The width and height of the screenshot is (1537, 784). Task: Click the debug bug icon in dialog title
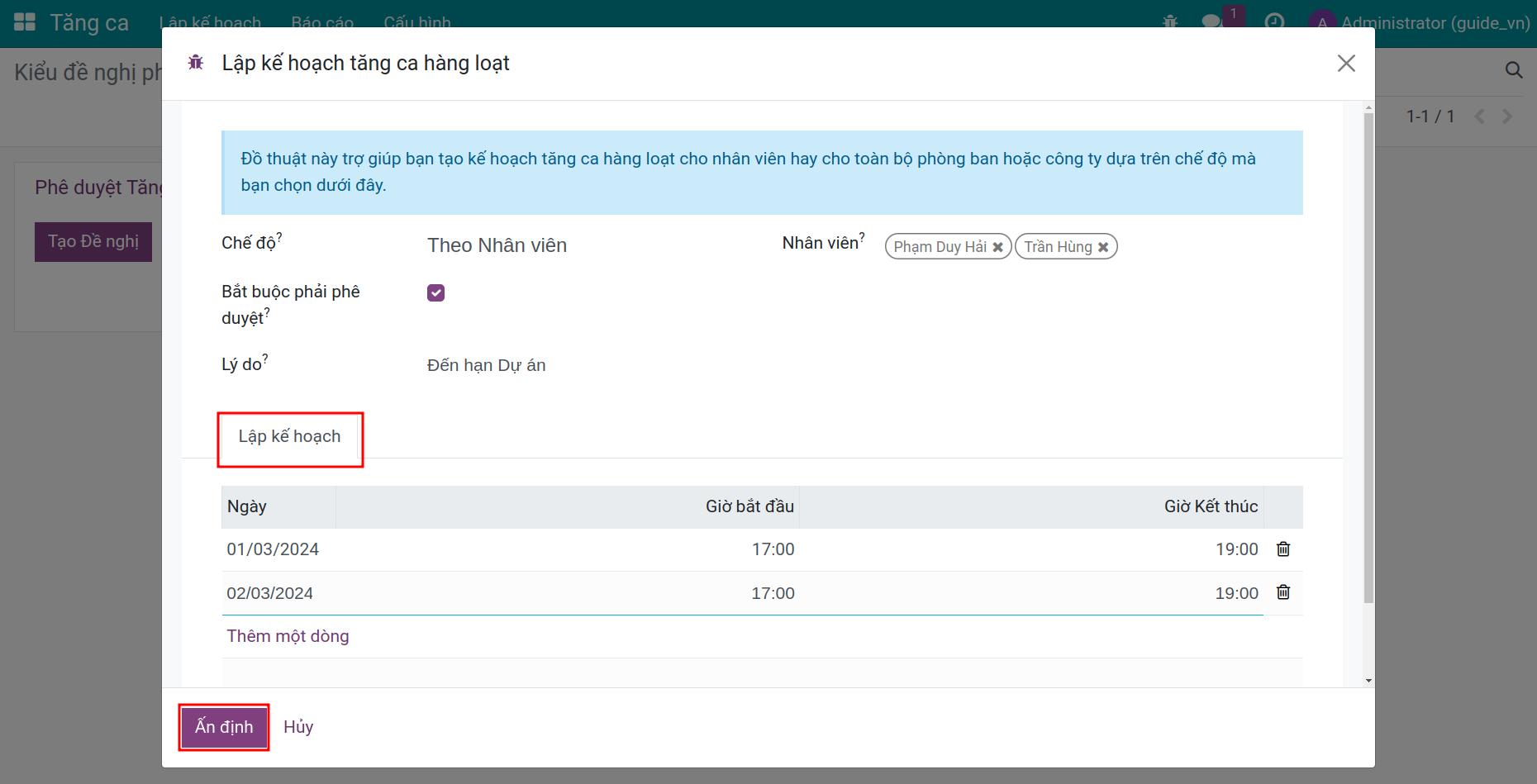(x=196, y=63)
